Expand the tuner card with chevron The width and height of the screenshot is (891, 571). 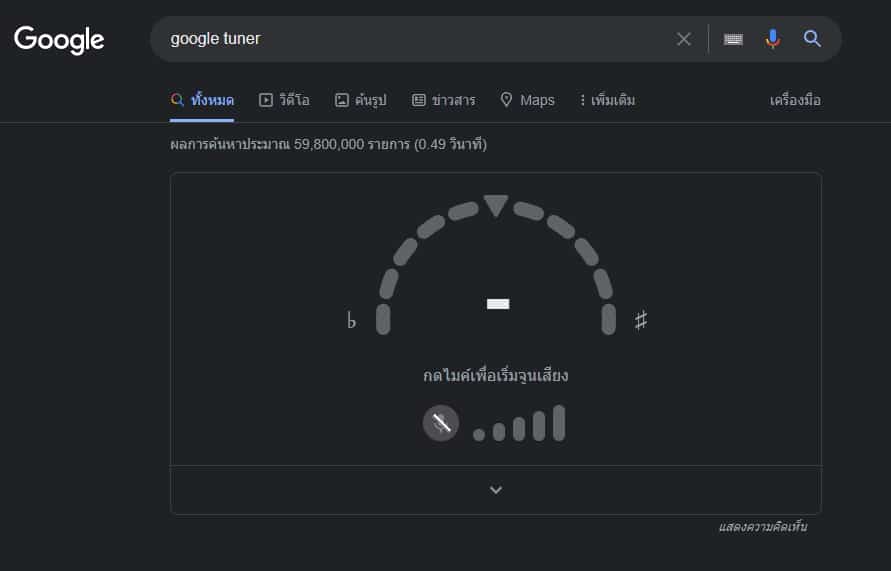[496, 490]
